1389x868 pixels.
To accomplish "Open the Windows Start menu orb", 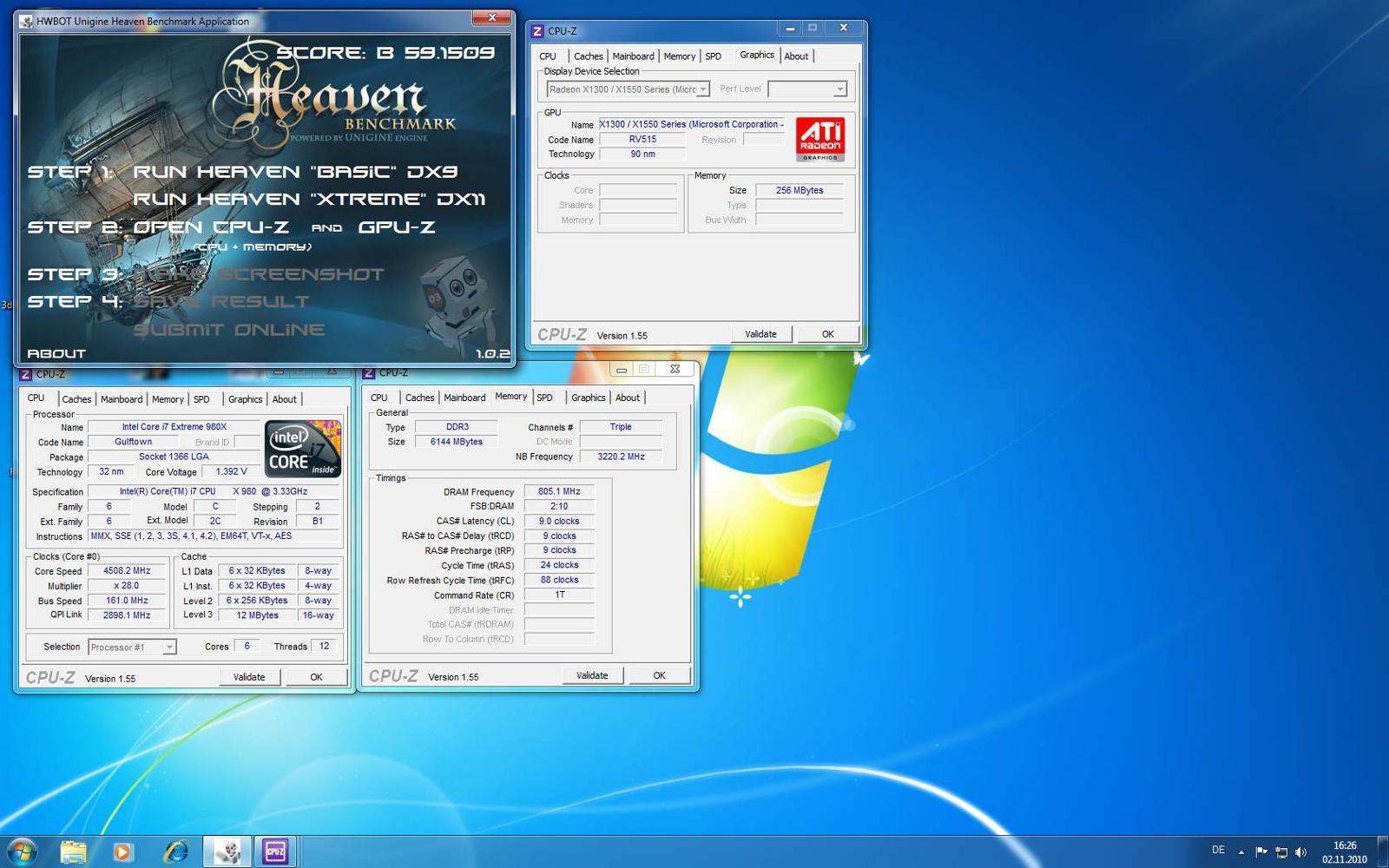I will [22, 852].
